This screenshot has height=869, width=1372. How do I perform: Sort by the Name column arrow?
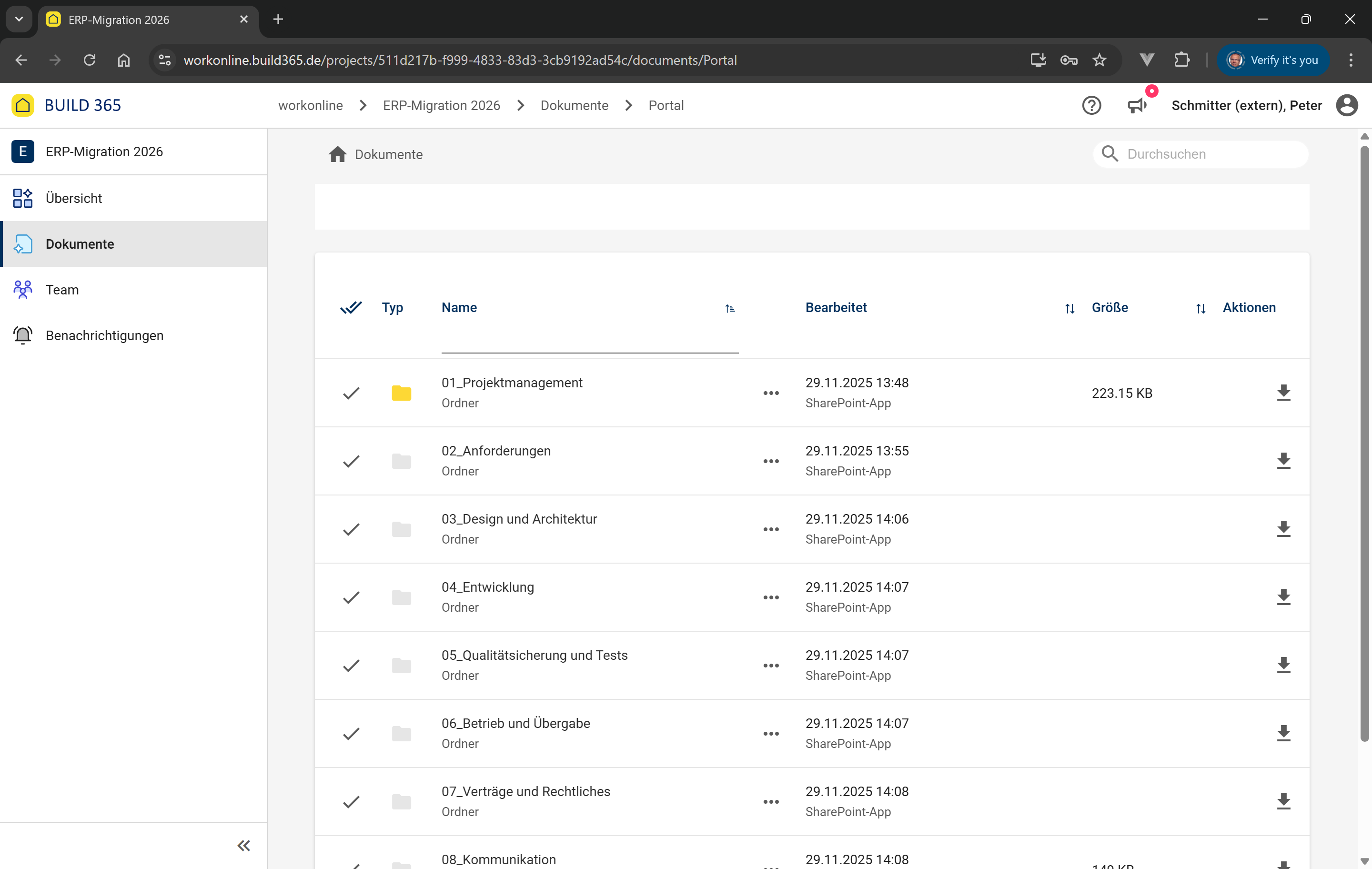coord(730,308)
